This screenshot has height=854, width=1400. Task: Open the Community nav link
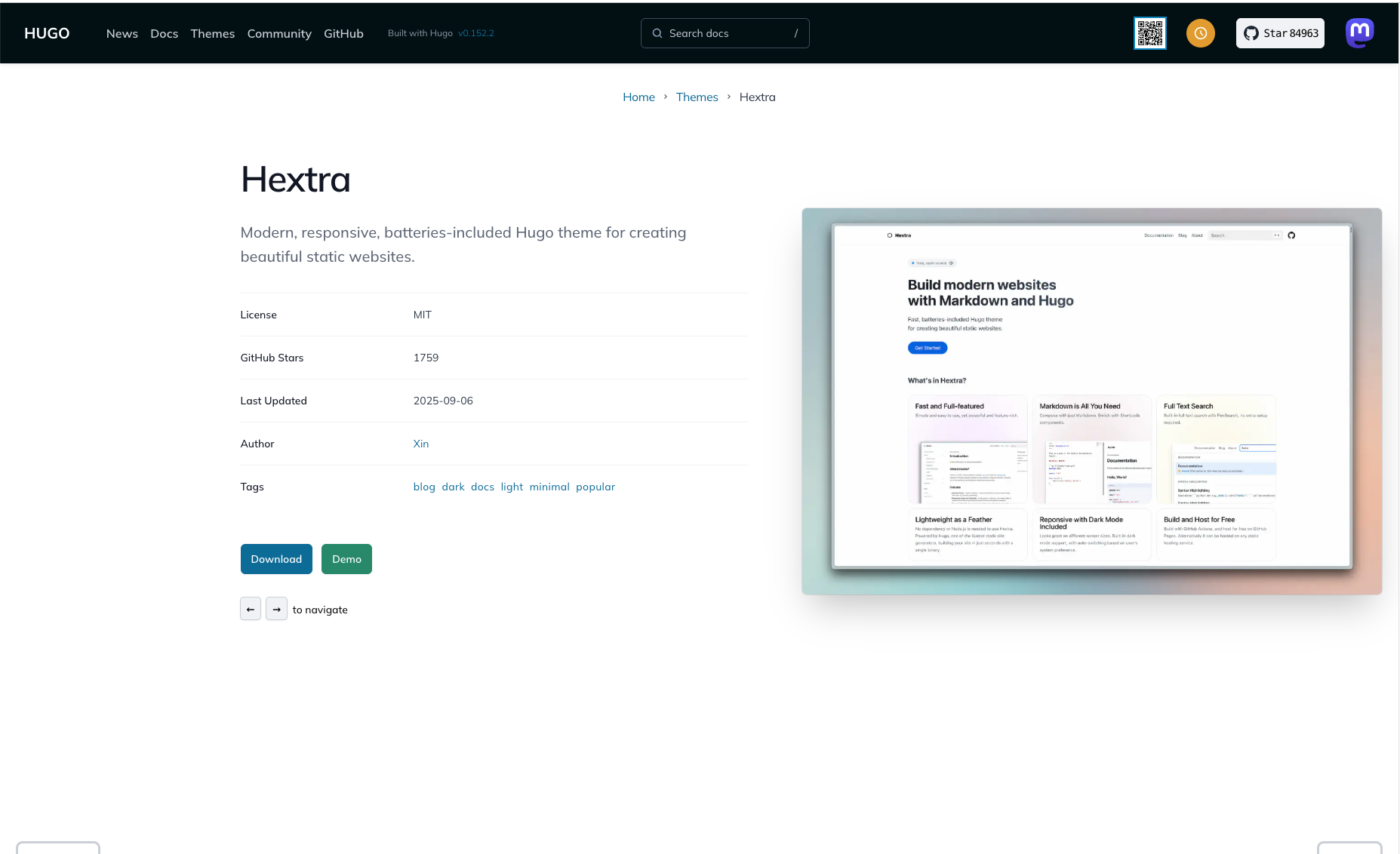tap(278, 33)
